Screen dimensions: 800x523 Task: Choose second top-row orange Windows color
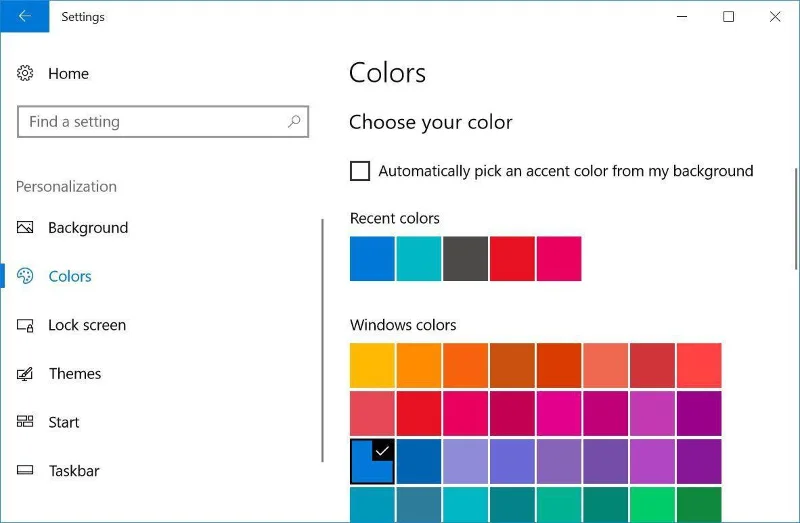[x=419, y=365]
